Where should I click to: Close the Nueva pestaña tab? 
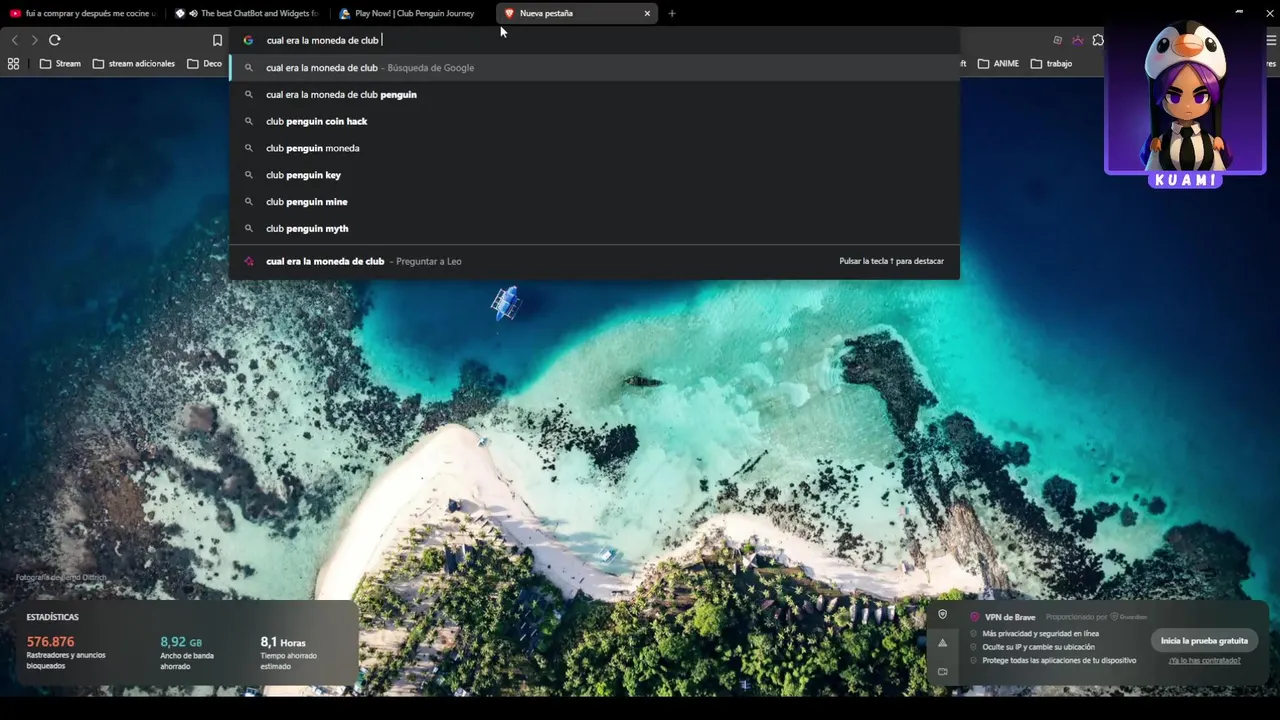point(647,14)
